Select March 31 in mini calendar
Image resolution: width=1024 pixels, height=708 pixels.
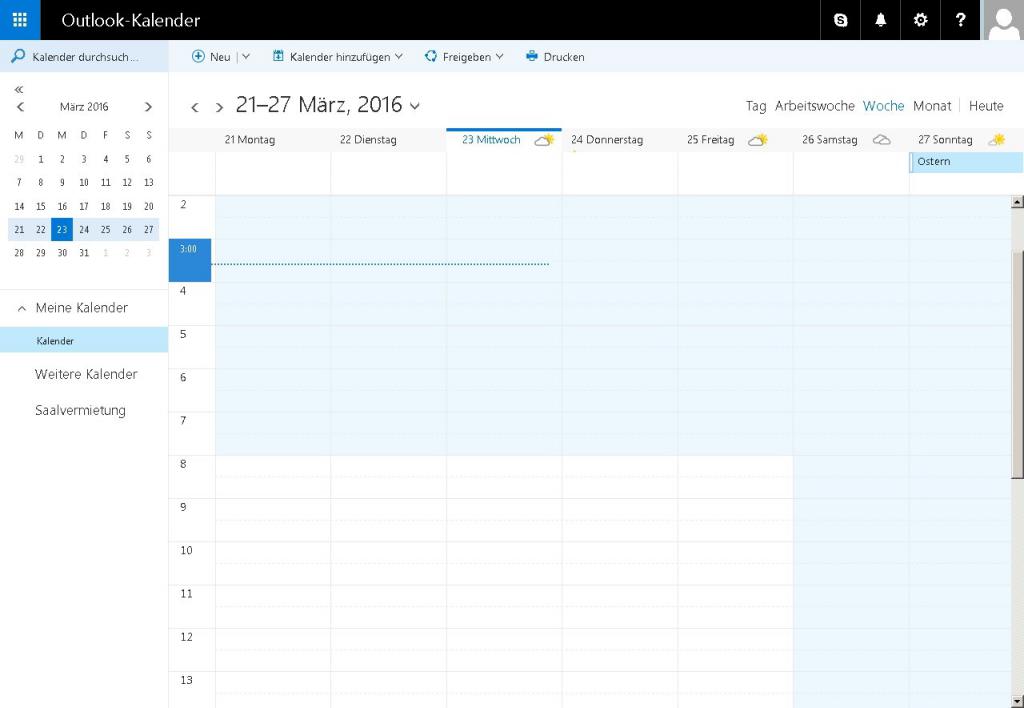(x=84, y=253)
